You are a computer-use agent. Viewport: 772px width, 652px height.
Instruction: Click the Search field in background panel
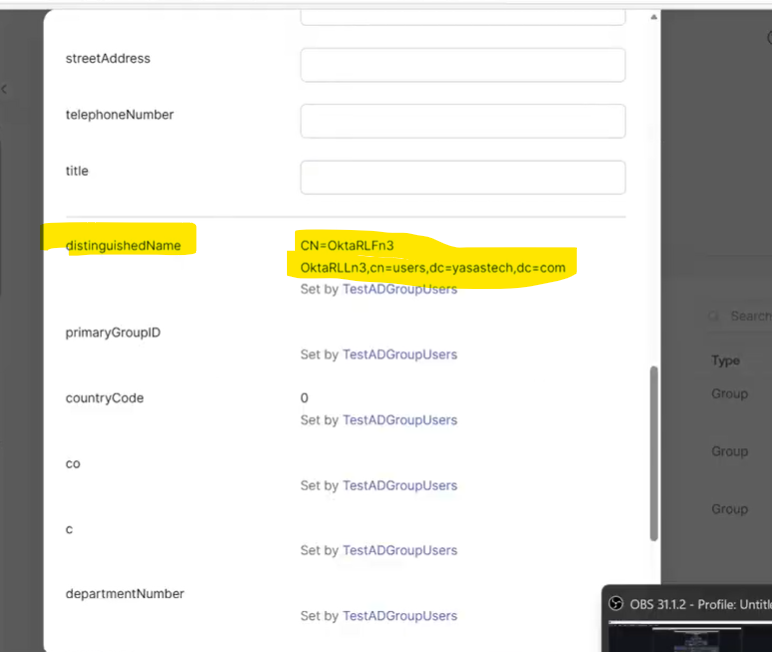[x=750, y=316]
